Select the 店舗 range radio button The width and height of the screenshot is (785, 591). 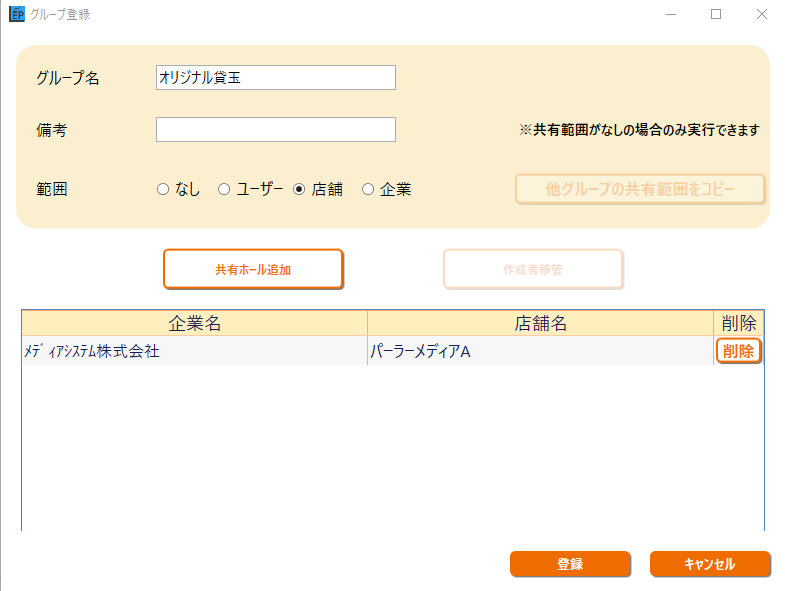click(299, 189)
